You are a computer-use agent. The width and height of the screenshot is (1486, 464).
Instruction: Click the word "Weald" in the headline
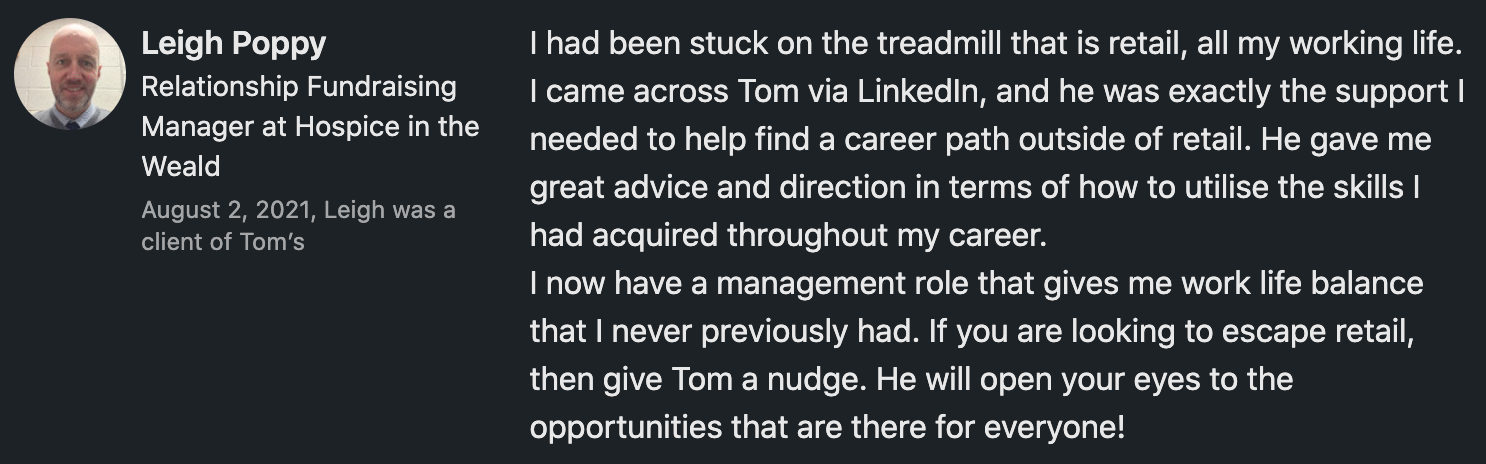point(180,166)
